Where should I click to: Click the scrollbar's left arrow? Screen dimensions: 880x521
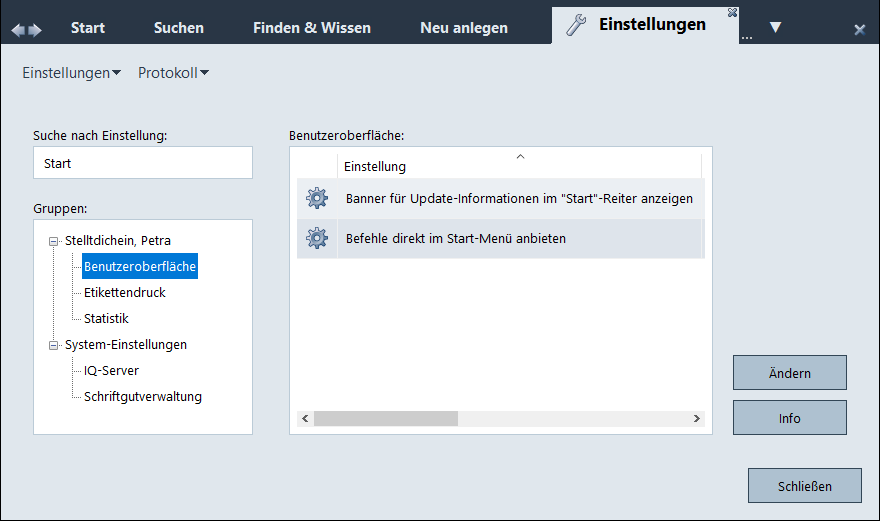(x=303, y=418)
